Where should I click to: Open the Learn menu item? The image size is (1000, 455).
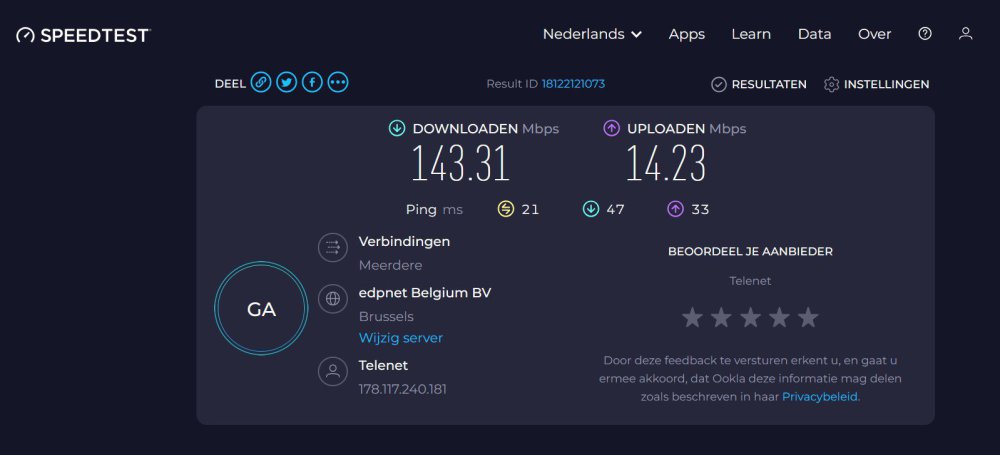[x=751, y=34]
